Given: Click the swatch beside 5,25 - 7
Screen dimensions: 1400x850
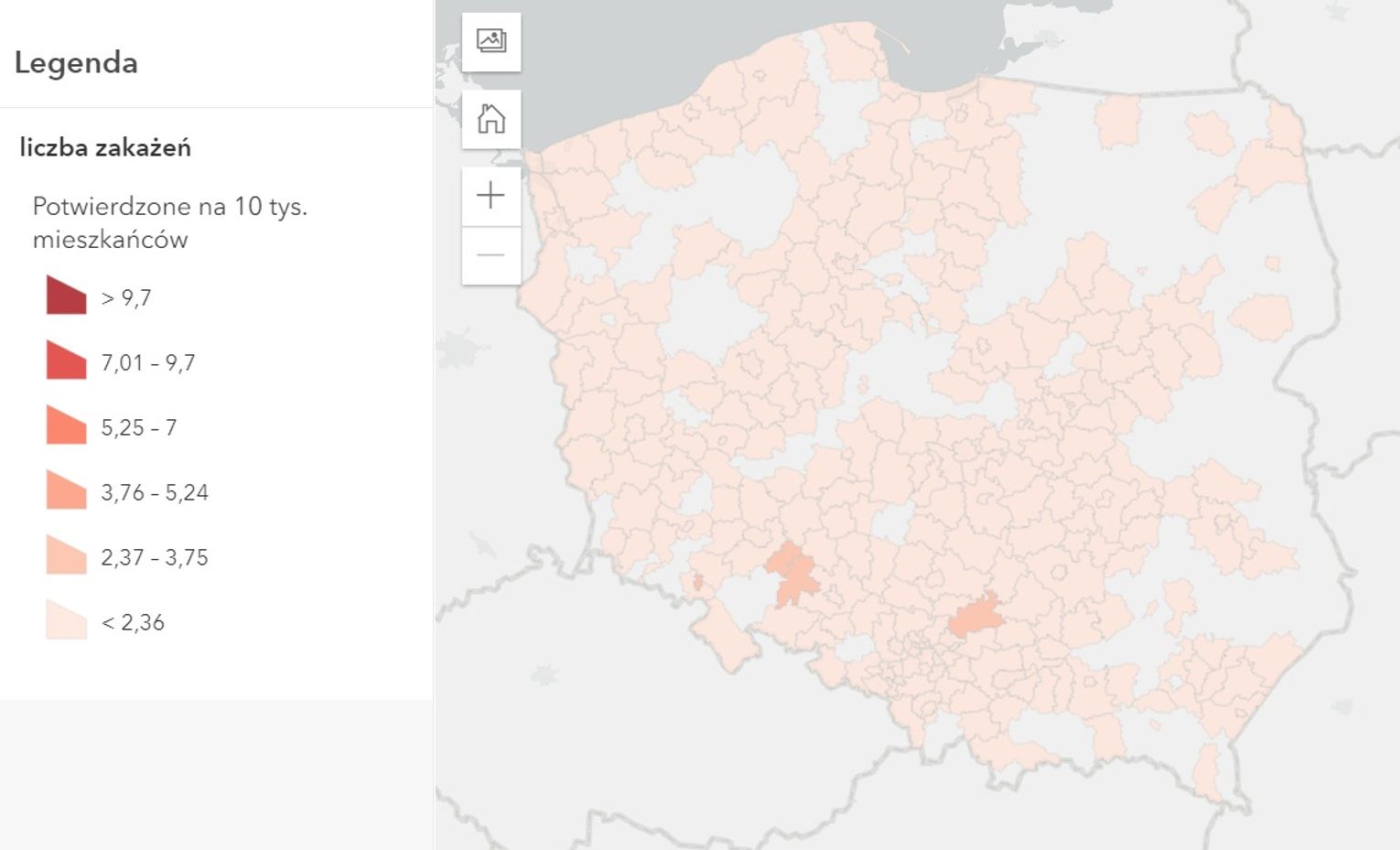Looking at the screenshot, I should point(66,426).
